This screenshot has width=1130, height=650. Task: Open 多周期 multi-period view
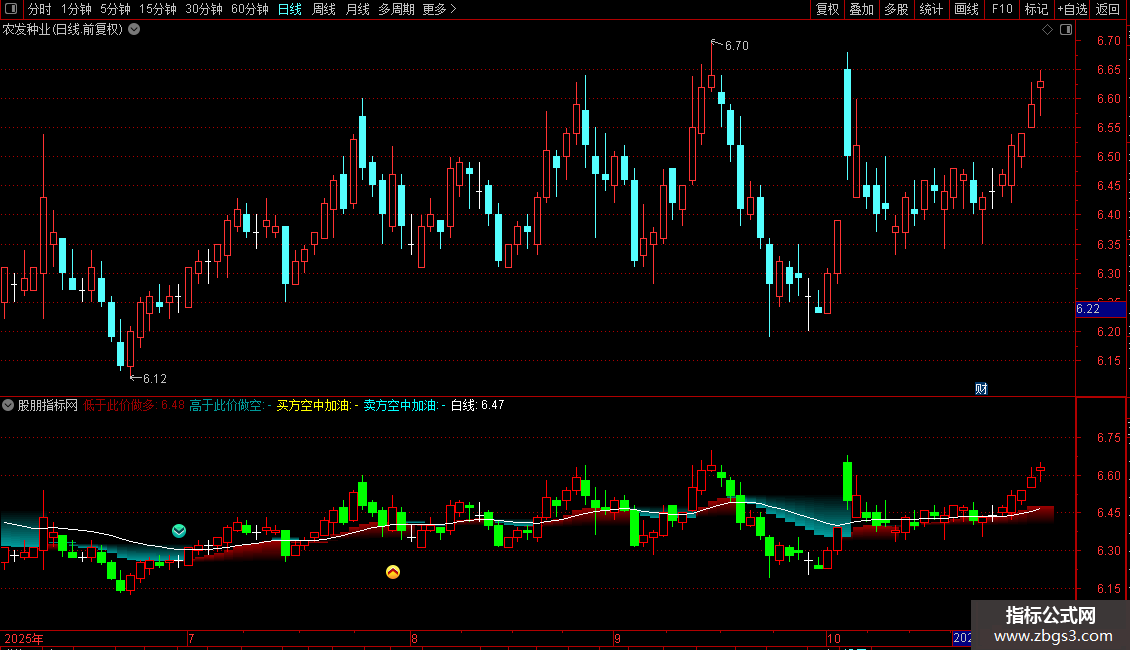[396, 9]
